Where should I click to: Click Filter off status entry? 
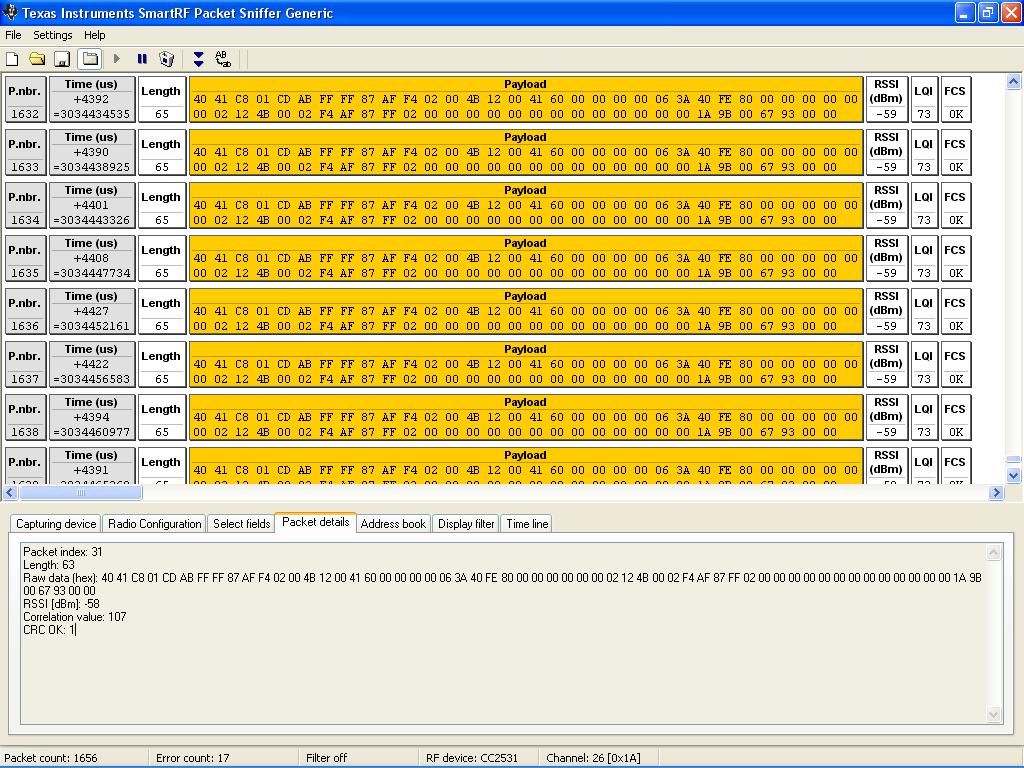pos(327,758)
